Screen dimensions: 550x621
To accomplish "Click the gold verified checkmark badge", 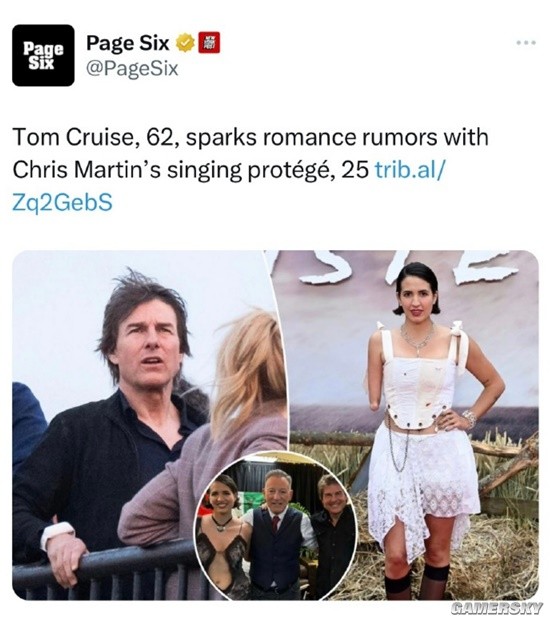I will click(x=185, y=43).
